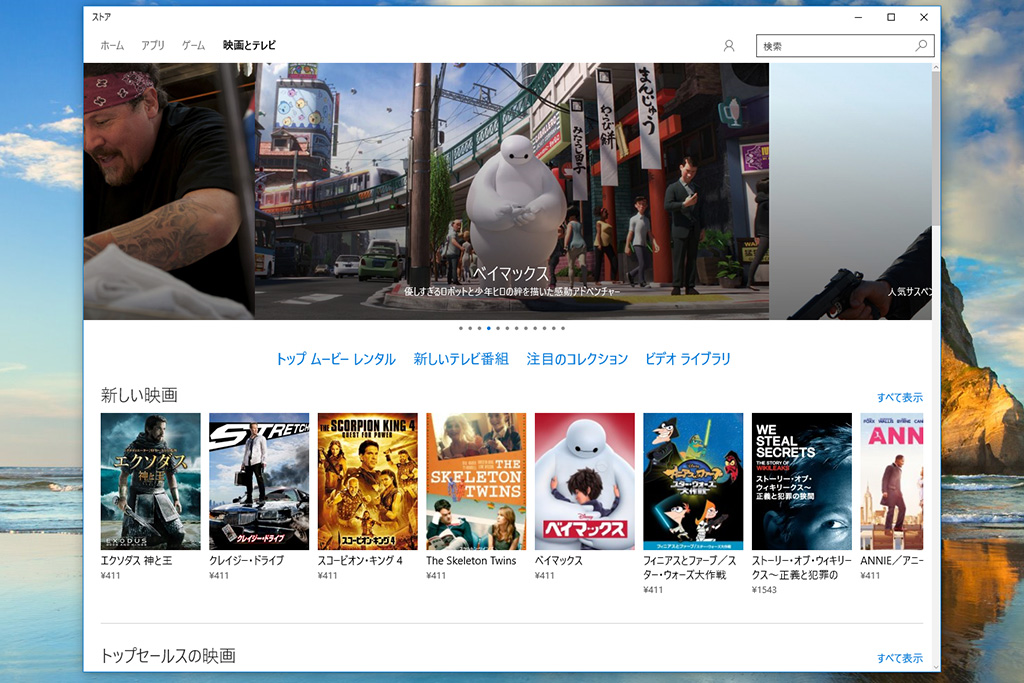This screenshot has height=683, width=1024.
Task: Select We Steal Secrets movie poster
Action: [x=801, y=481]
